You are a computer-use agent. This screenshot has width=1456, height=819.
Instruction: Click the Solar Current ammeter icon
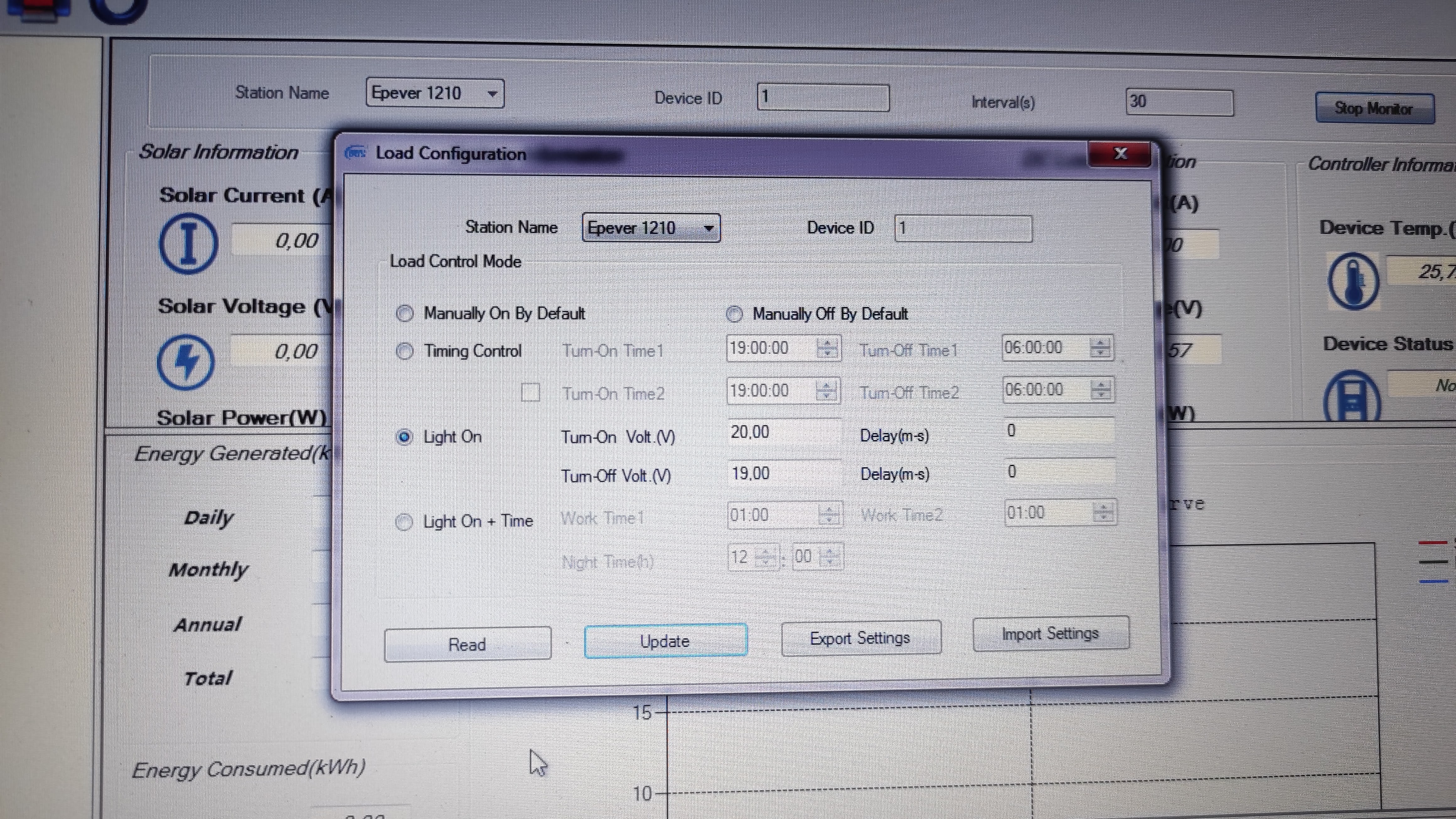[188, 244]
